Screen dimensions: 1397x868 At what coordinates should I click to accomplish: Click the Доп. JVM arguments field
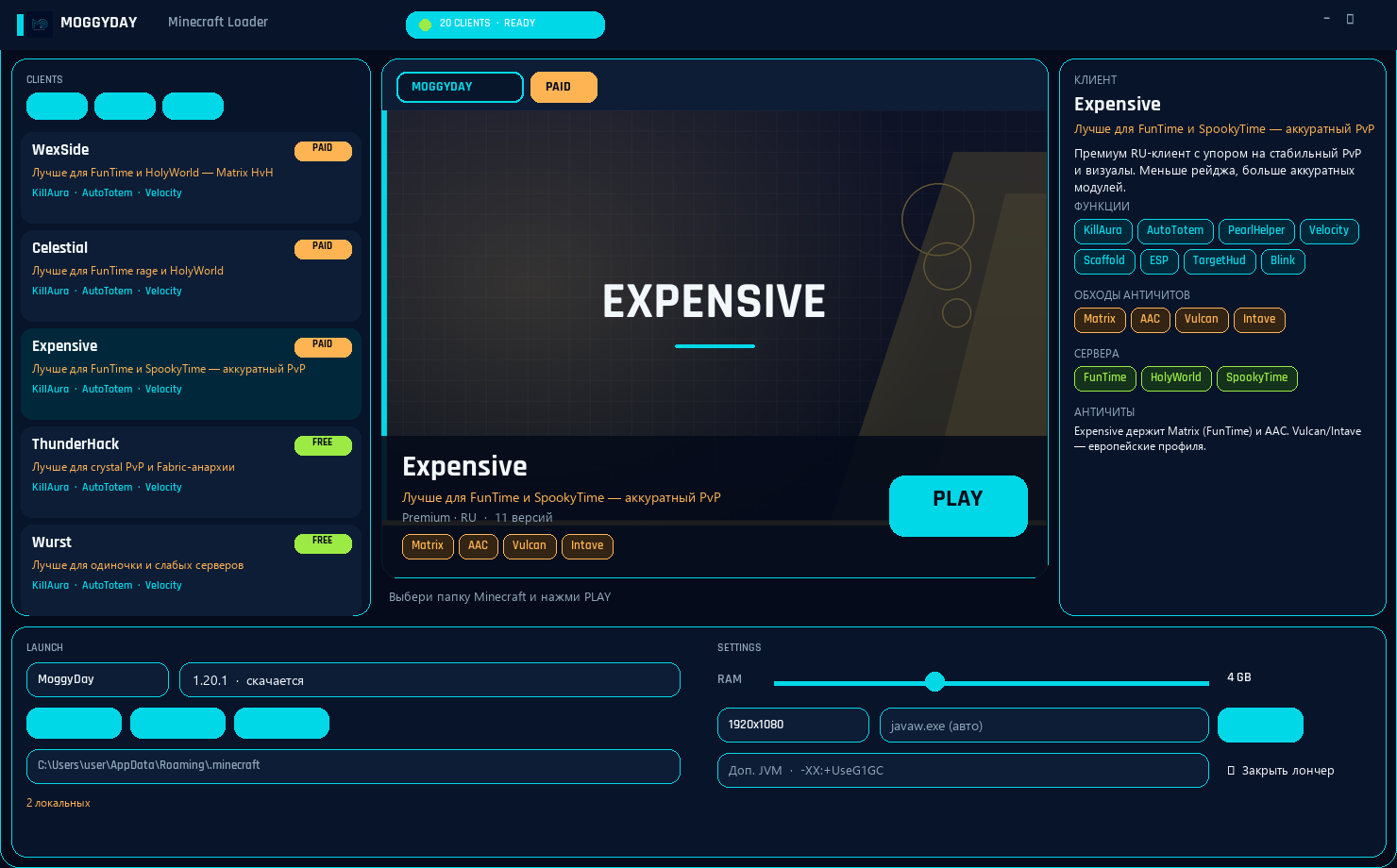click(963, 770)
